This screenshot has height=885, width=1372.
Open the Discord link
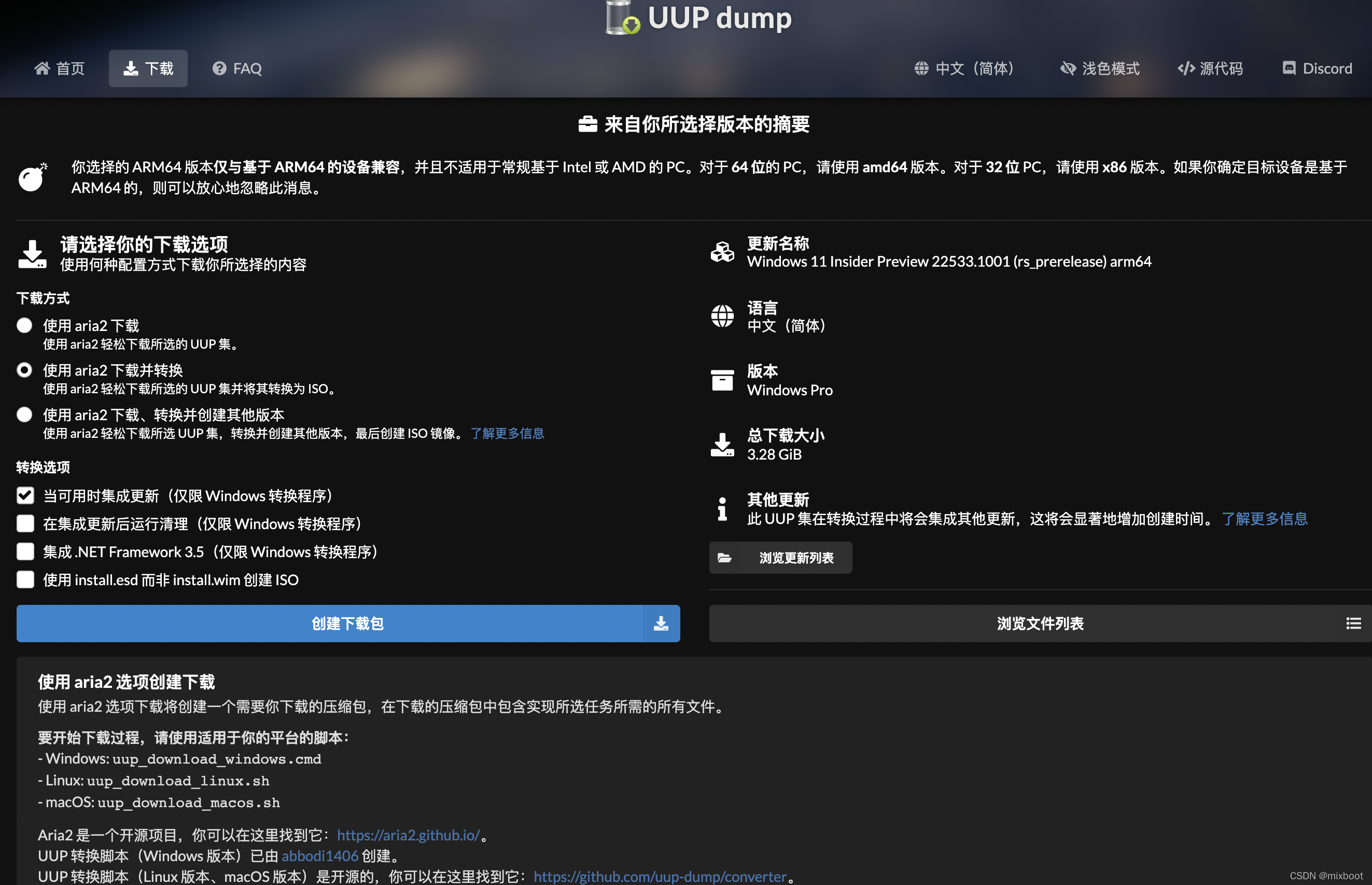coord(1317,68)
